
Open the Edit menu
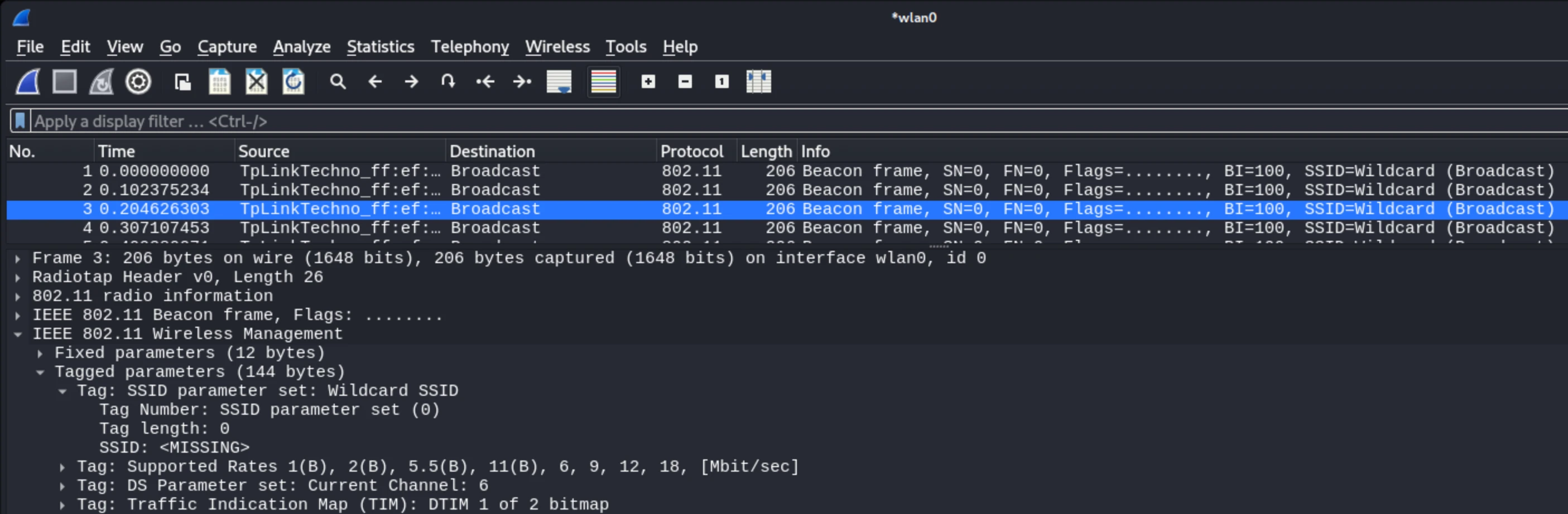click(75, 47)
